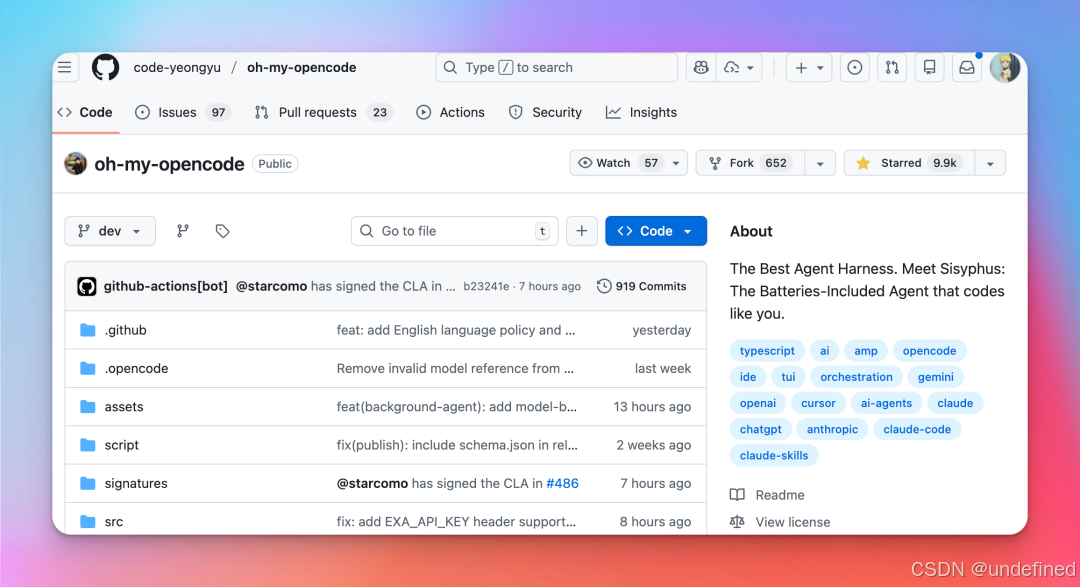
Task: Toggle the Starred button
Action: [909, 163]
